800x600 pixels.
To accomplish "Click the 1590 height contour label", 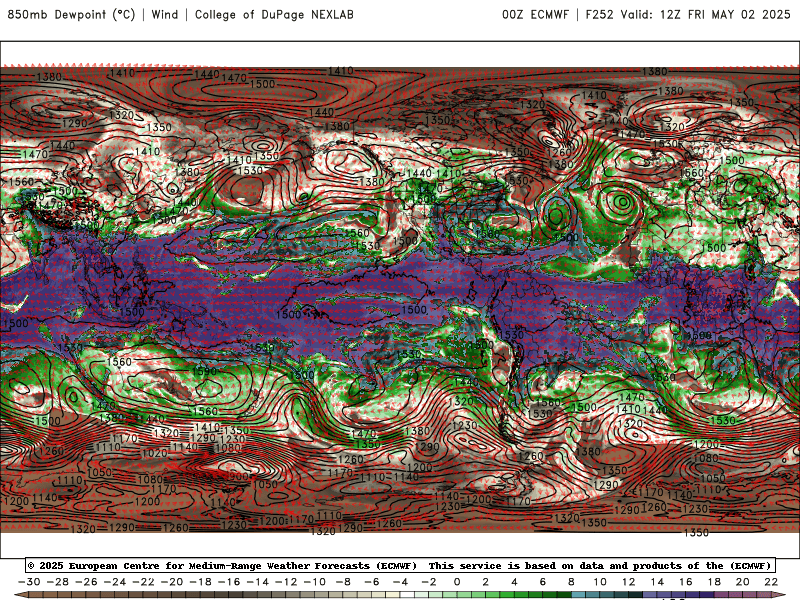I will (205, 371).
